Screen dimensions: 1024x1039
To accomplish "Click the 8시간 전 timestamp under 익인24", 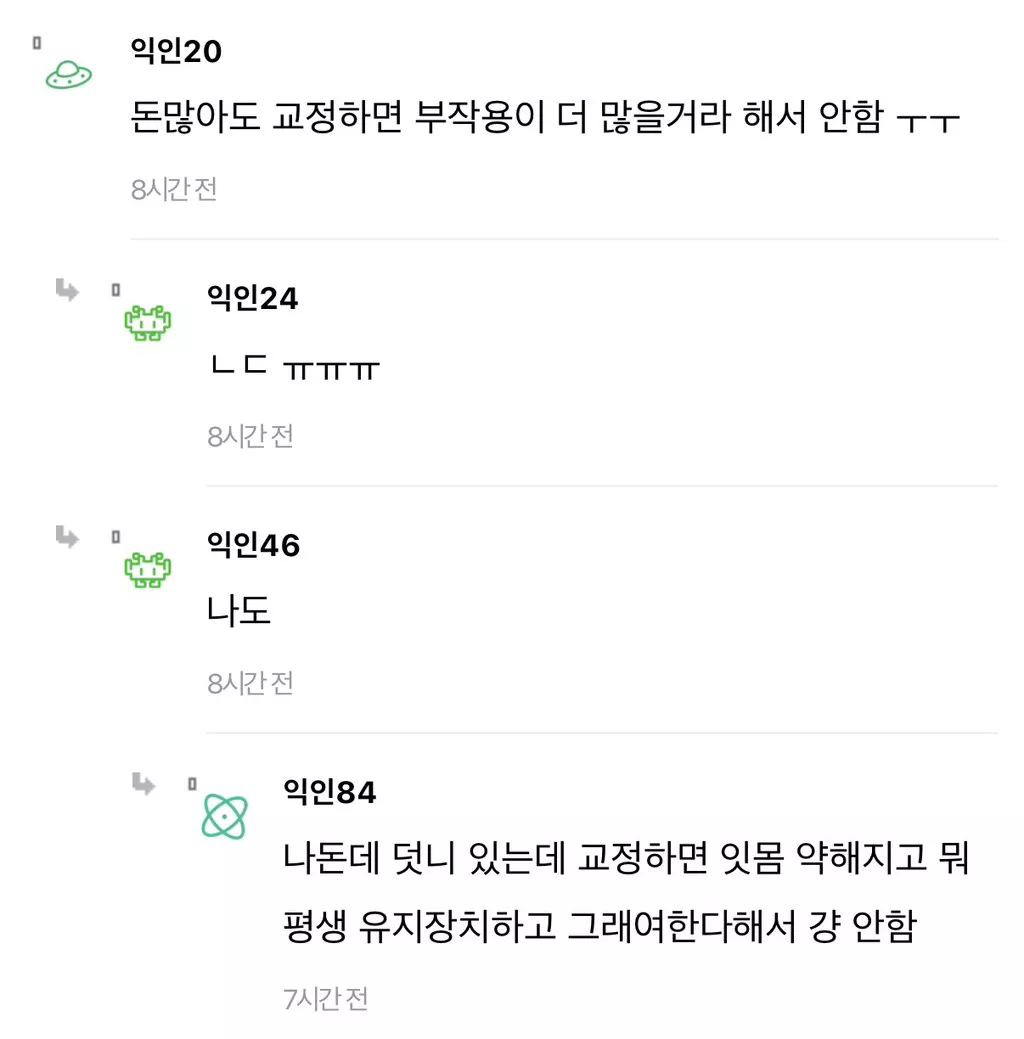I will tap(250, 436).
